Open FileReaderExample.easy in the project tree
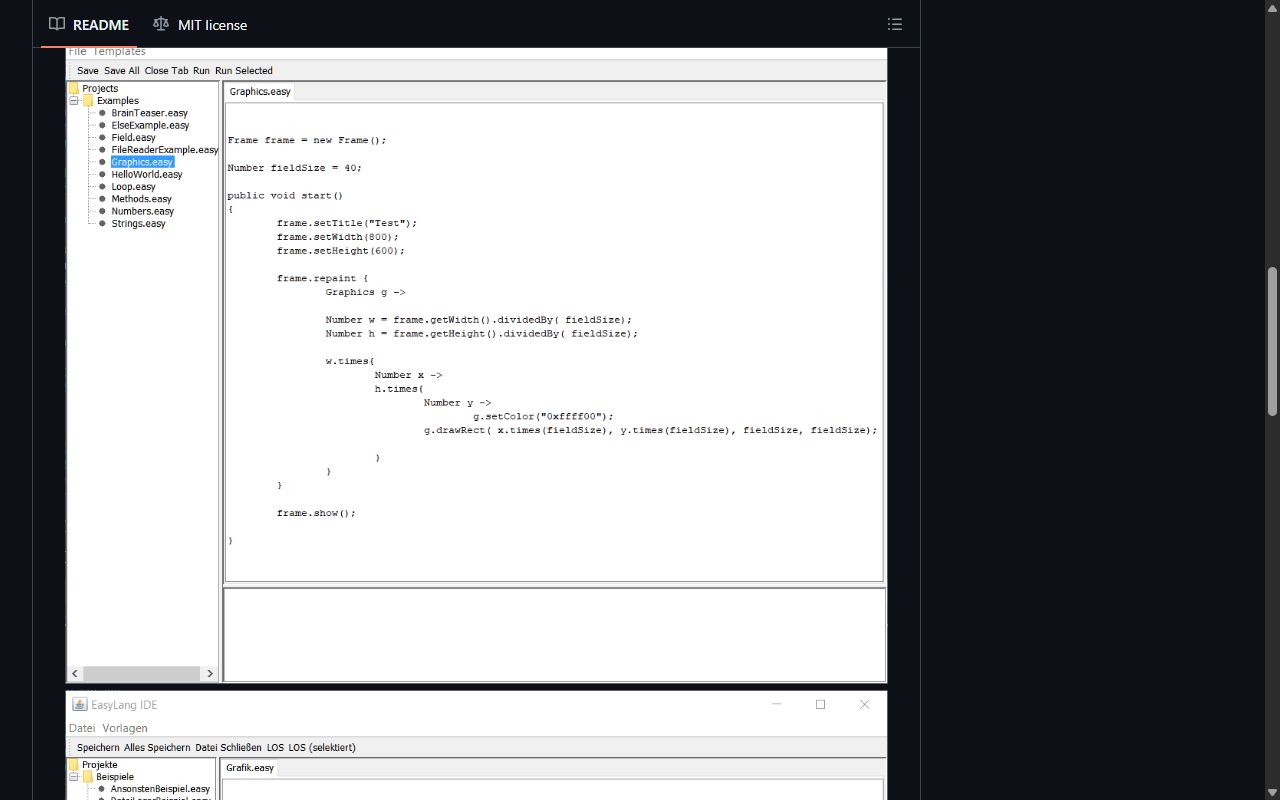Viewport: 1280px width, 800px height. pos(164,150)
